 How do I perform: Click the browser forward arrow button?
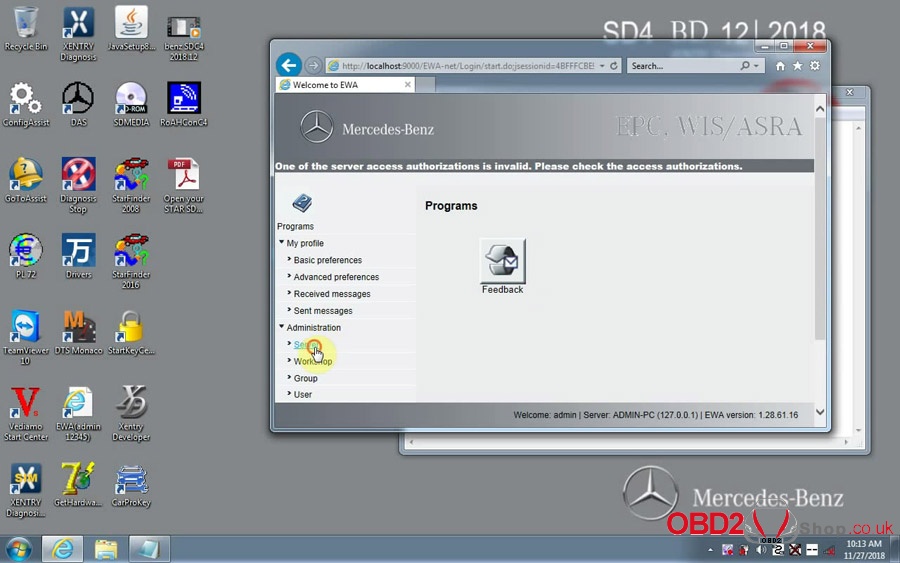313,65
